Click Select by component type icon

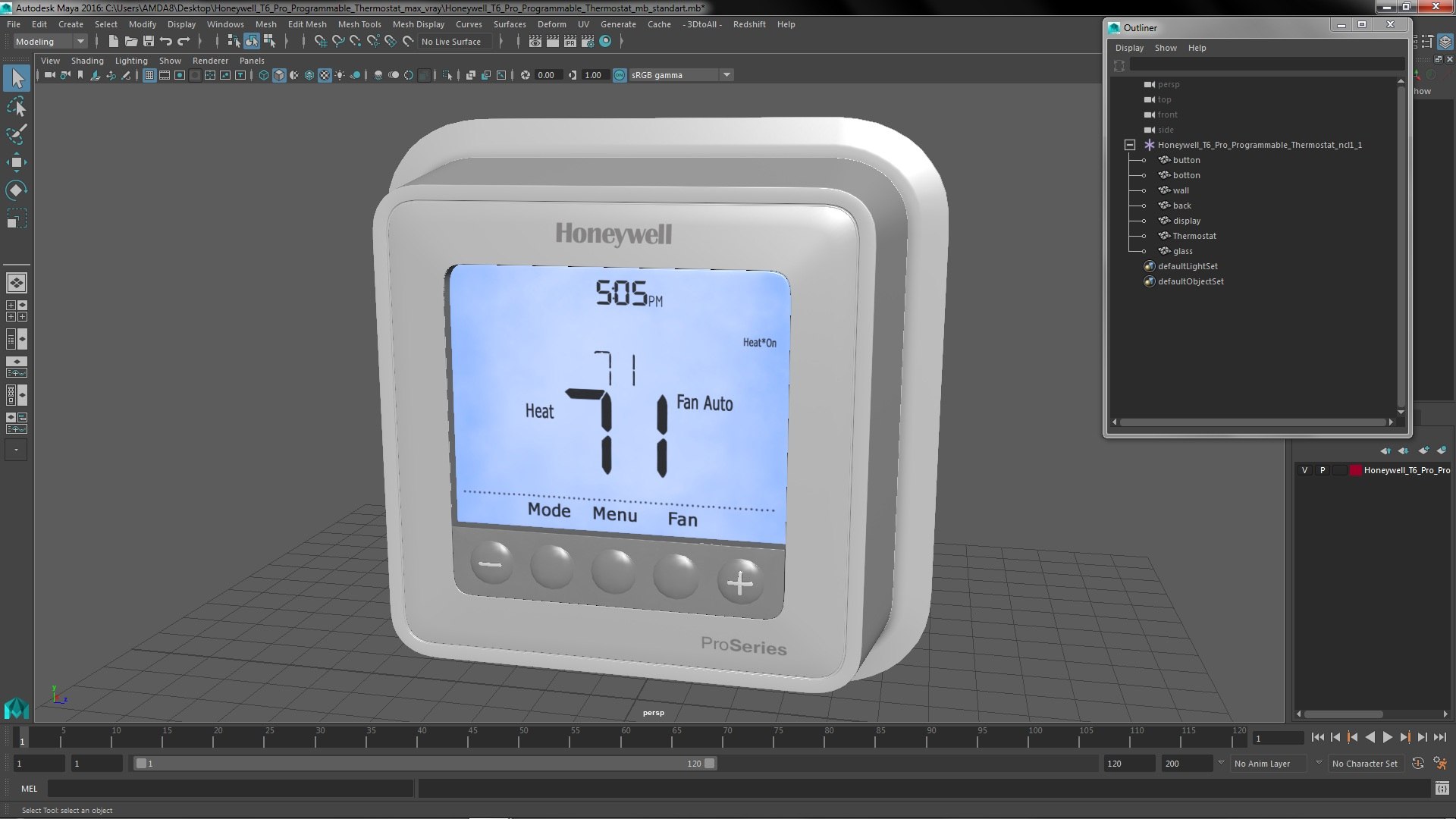[269, 42]
